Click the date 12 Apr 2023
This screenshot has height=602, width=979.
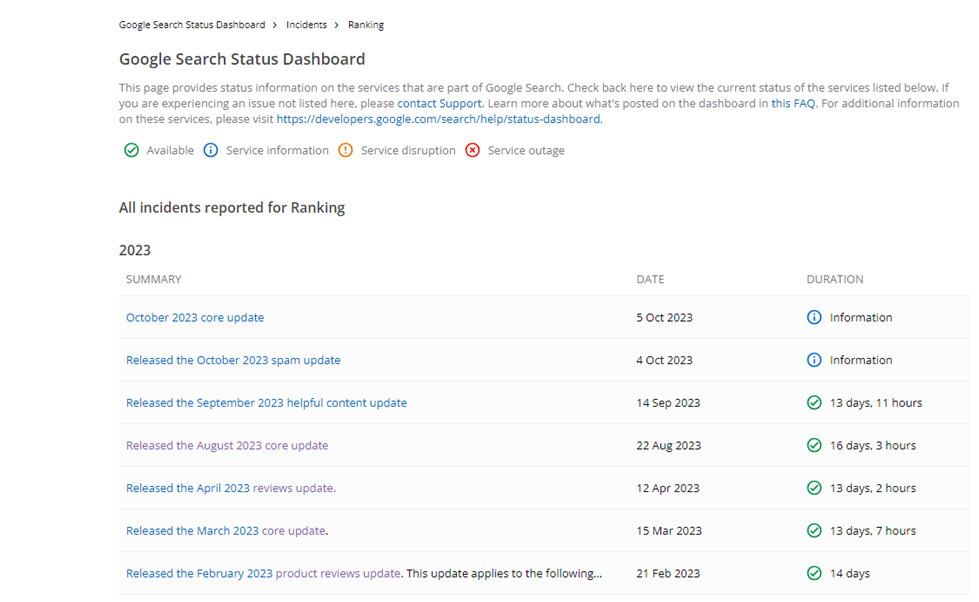pyautogui.click(x=668, y=488)
